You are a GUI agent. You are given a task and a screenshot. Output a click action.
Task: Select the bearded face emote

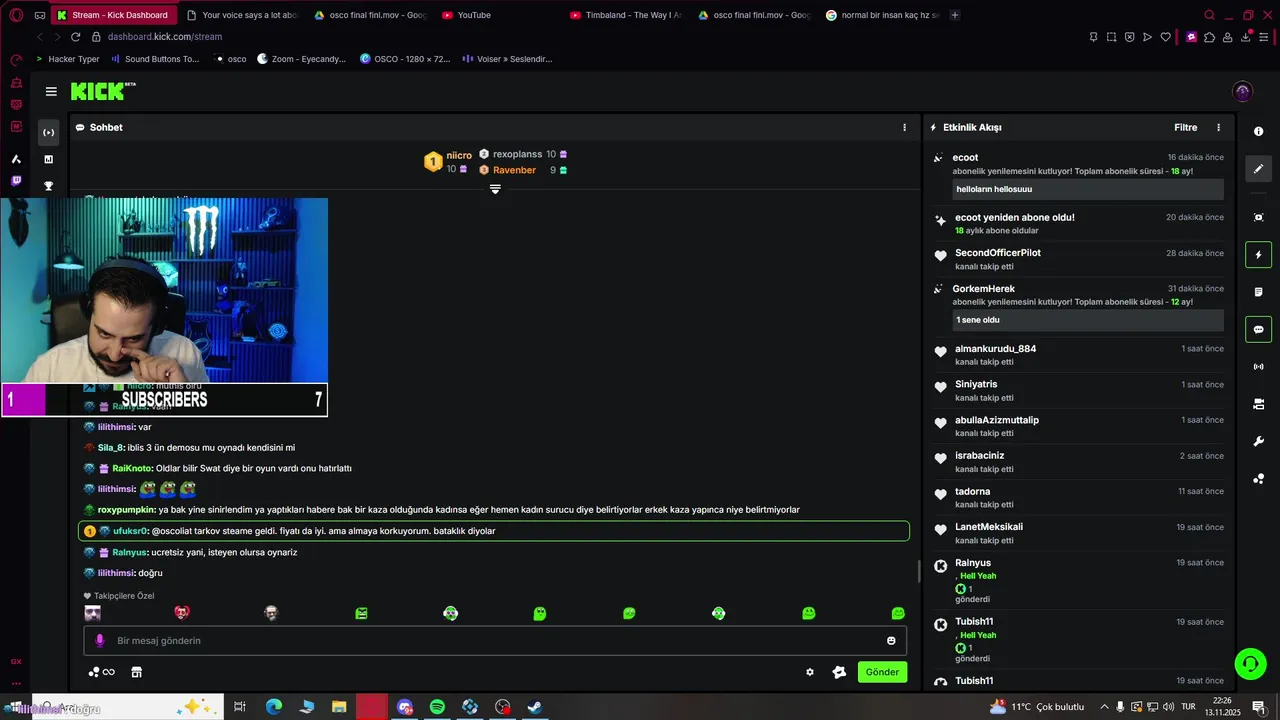click(271, 613)
